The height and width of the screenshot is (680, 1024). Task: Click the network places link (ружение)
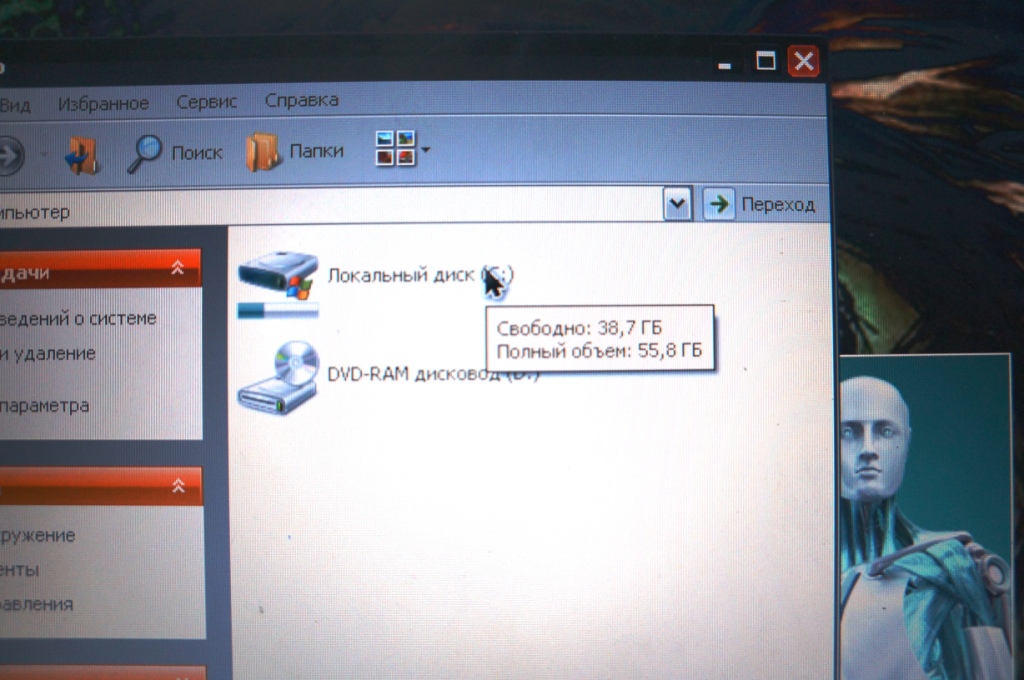38,535
